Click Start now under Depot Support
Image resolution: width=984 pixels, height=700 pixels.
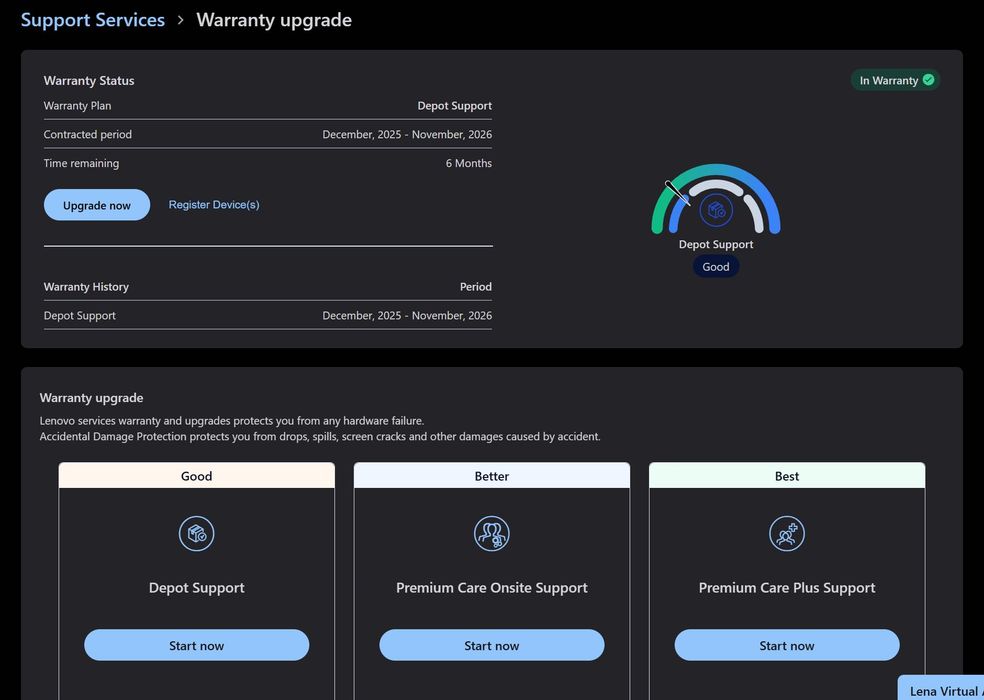[x=196, y=645]
